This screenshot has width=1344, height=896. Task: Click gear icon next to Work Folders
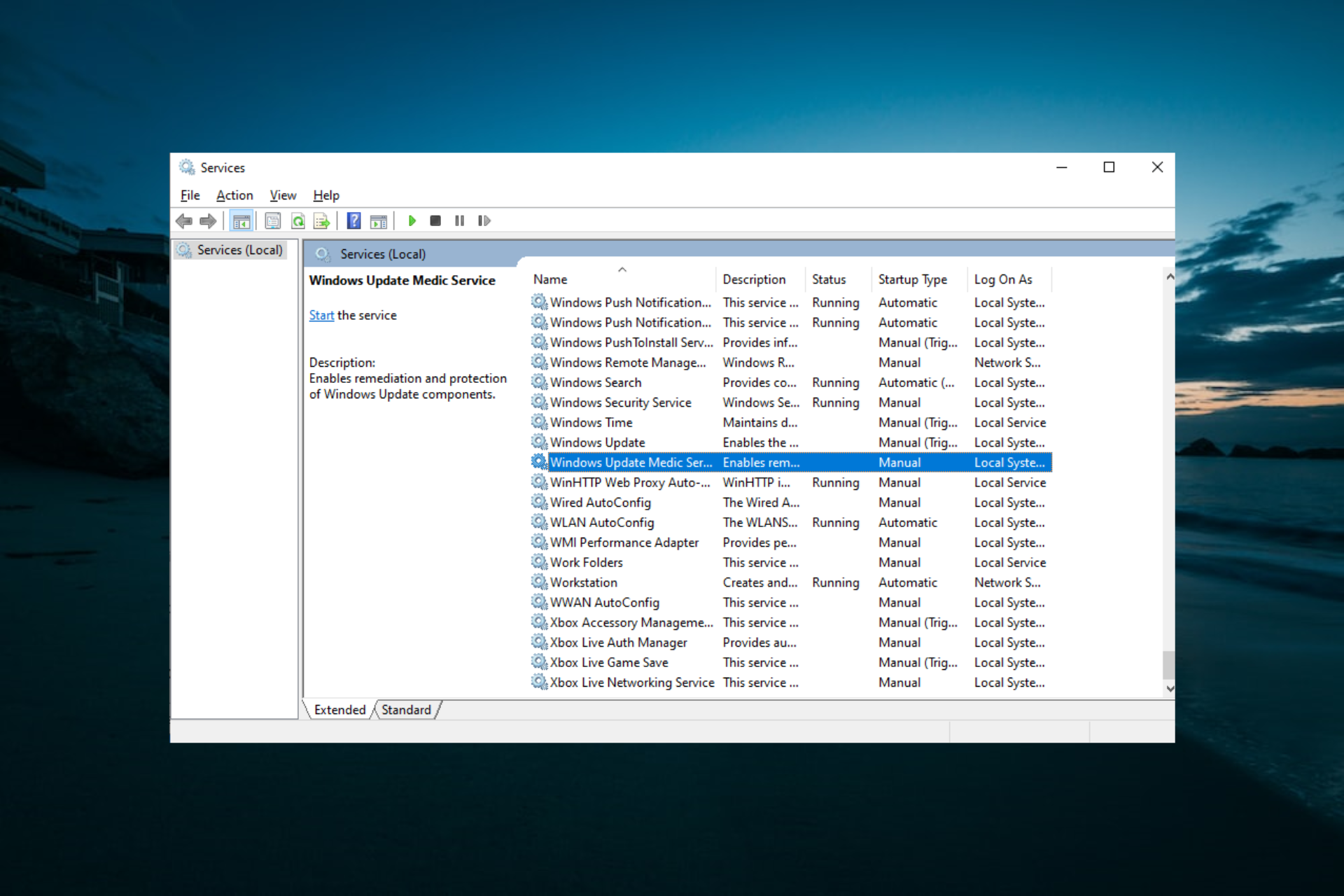tap(539, 562)
